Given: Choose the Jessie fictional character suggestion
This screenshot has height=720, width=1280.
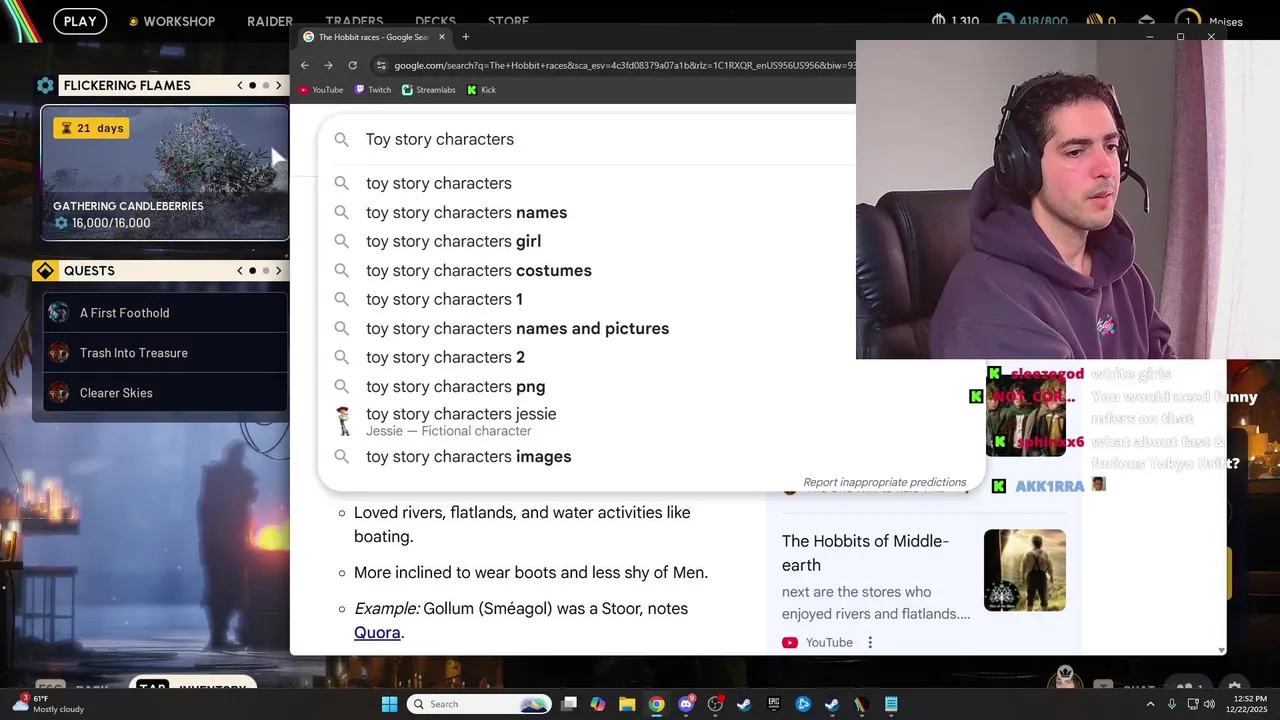Looking at the screenshot, I should coord(651,421).
